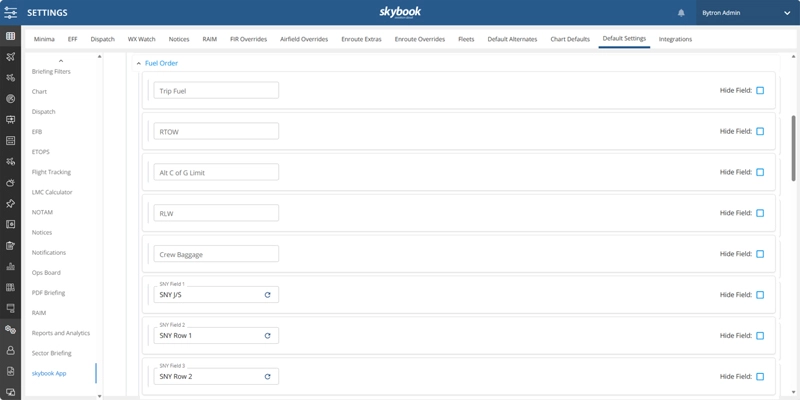Enable Hide Field checkbox for RTOW
This screenshot has width=800, height=400.
[x=760, y=132]
